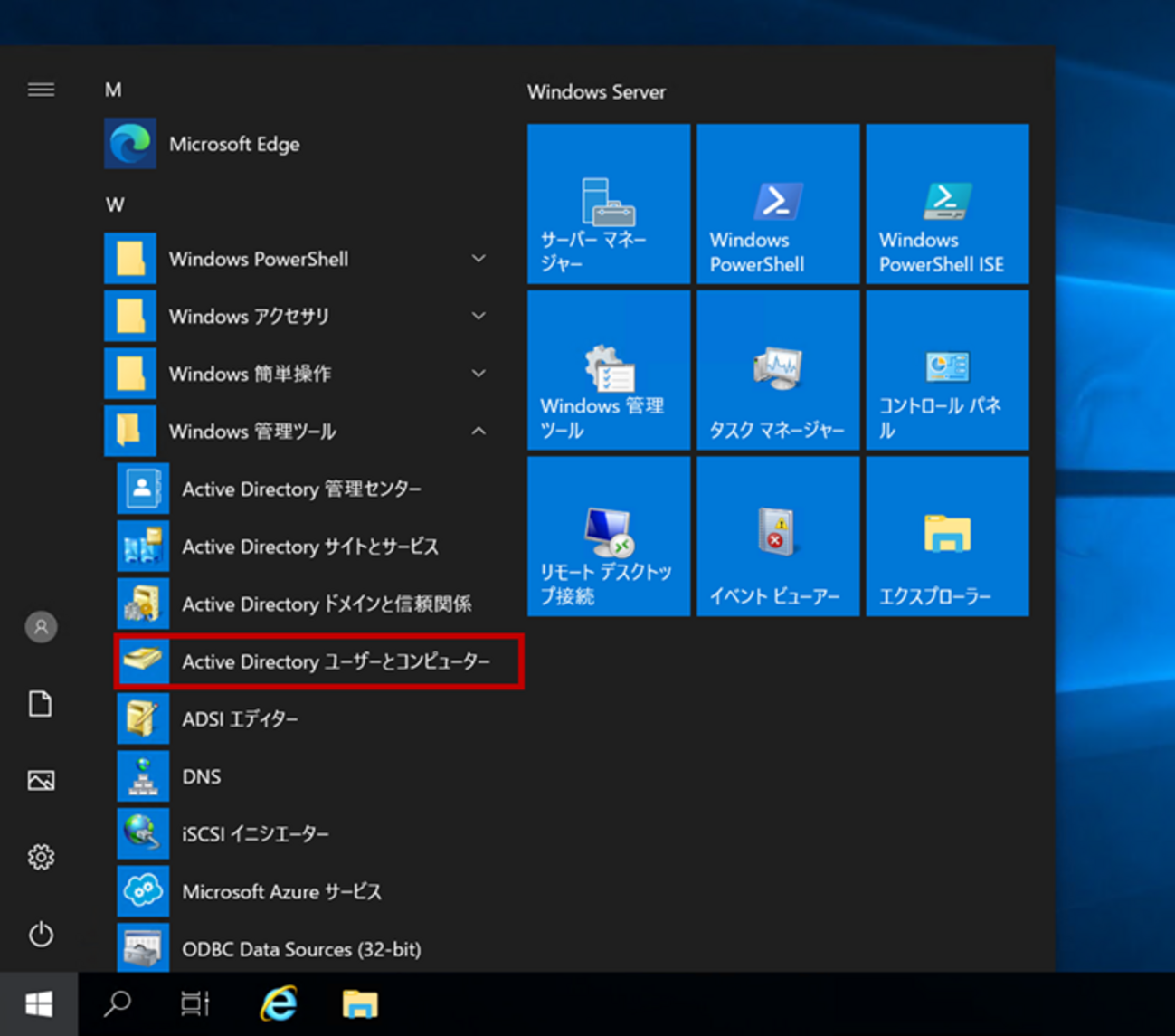The image size is (1175, 1036).
Task: Launch Active Directory 管理センター
Action: pyautogui.click(x=301, y=489)
